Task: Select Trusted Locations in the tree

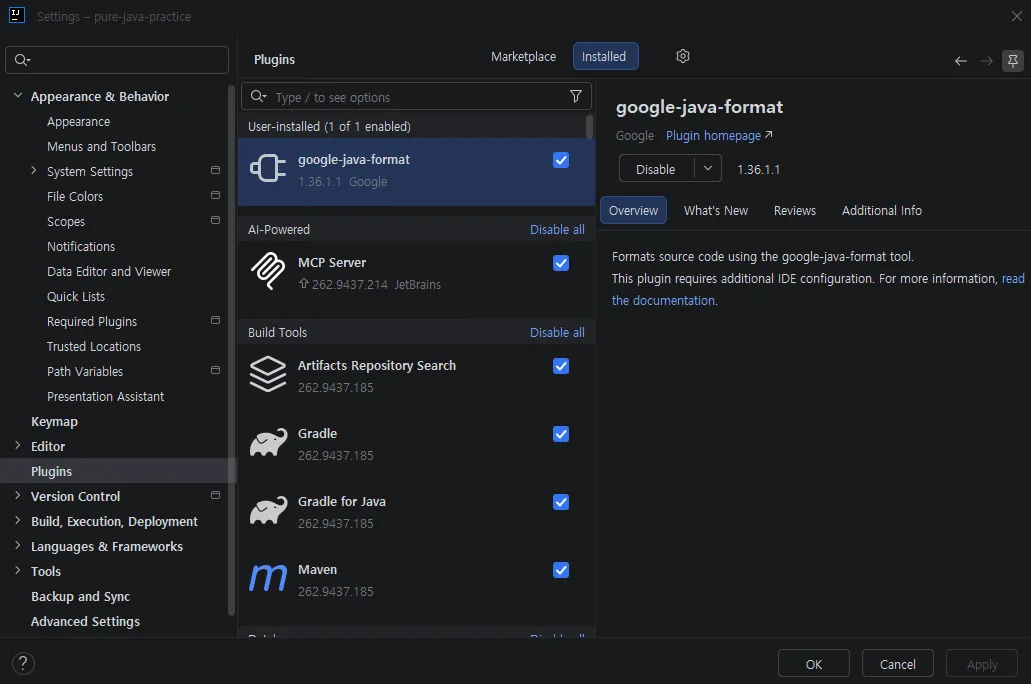Action: coord(93,347)
